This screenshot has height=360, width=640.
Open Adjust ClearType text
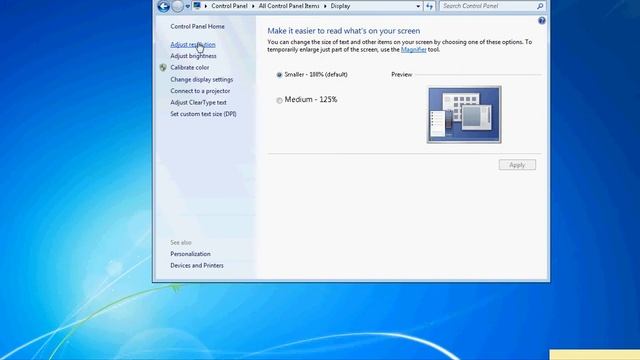(198, 102)
